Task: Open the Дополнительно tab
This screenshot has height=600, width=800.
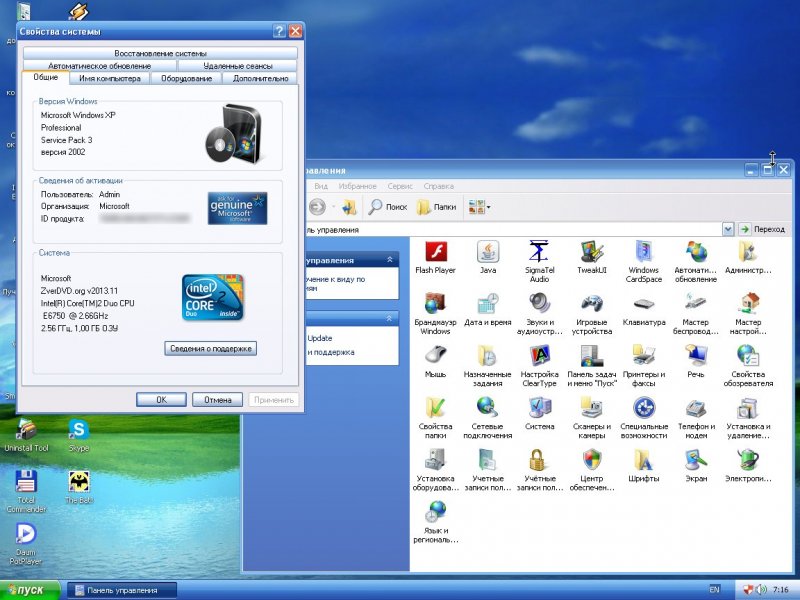Action: coord(261,79)
